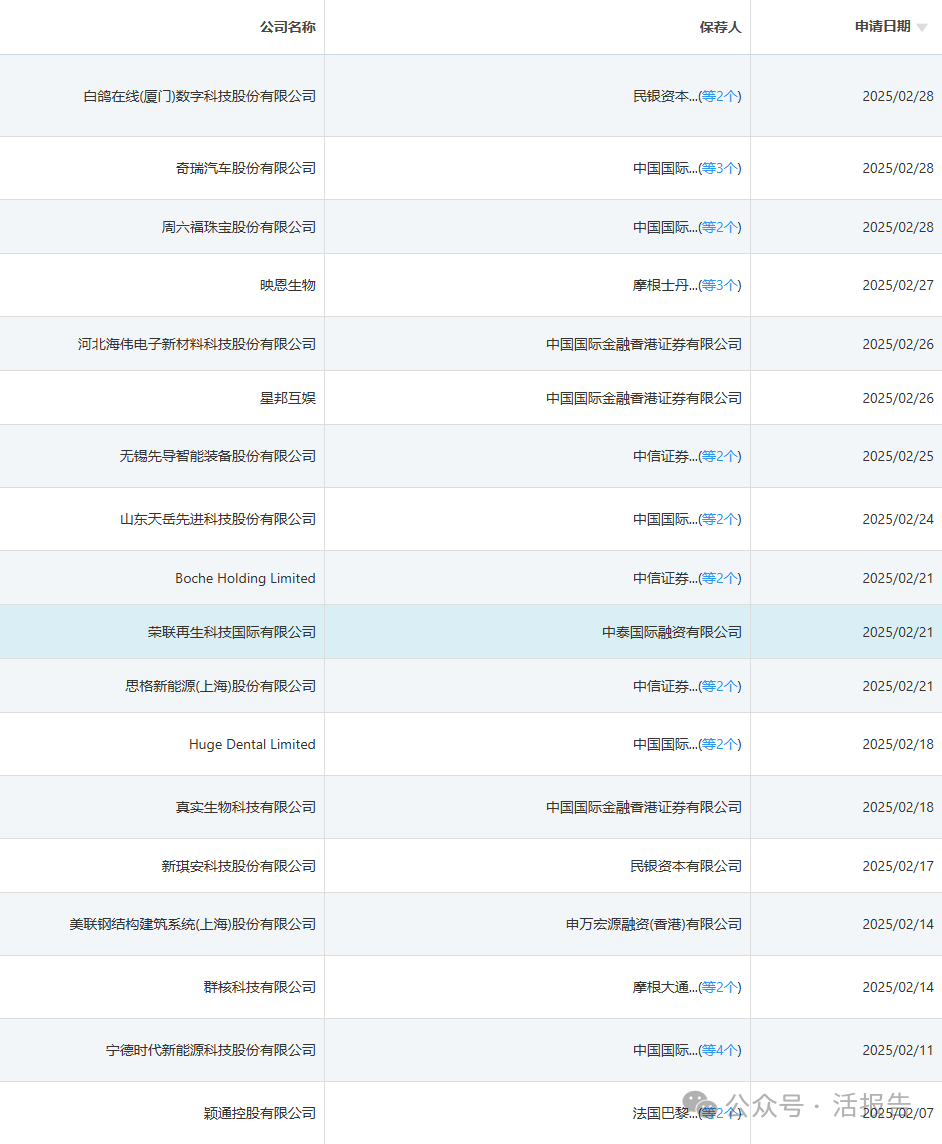Click 等2个 link in 群核科技 row

pyautogui.click(x=719, y=987)
